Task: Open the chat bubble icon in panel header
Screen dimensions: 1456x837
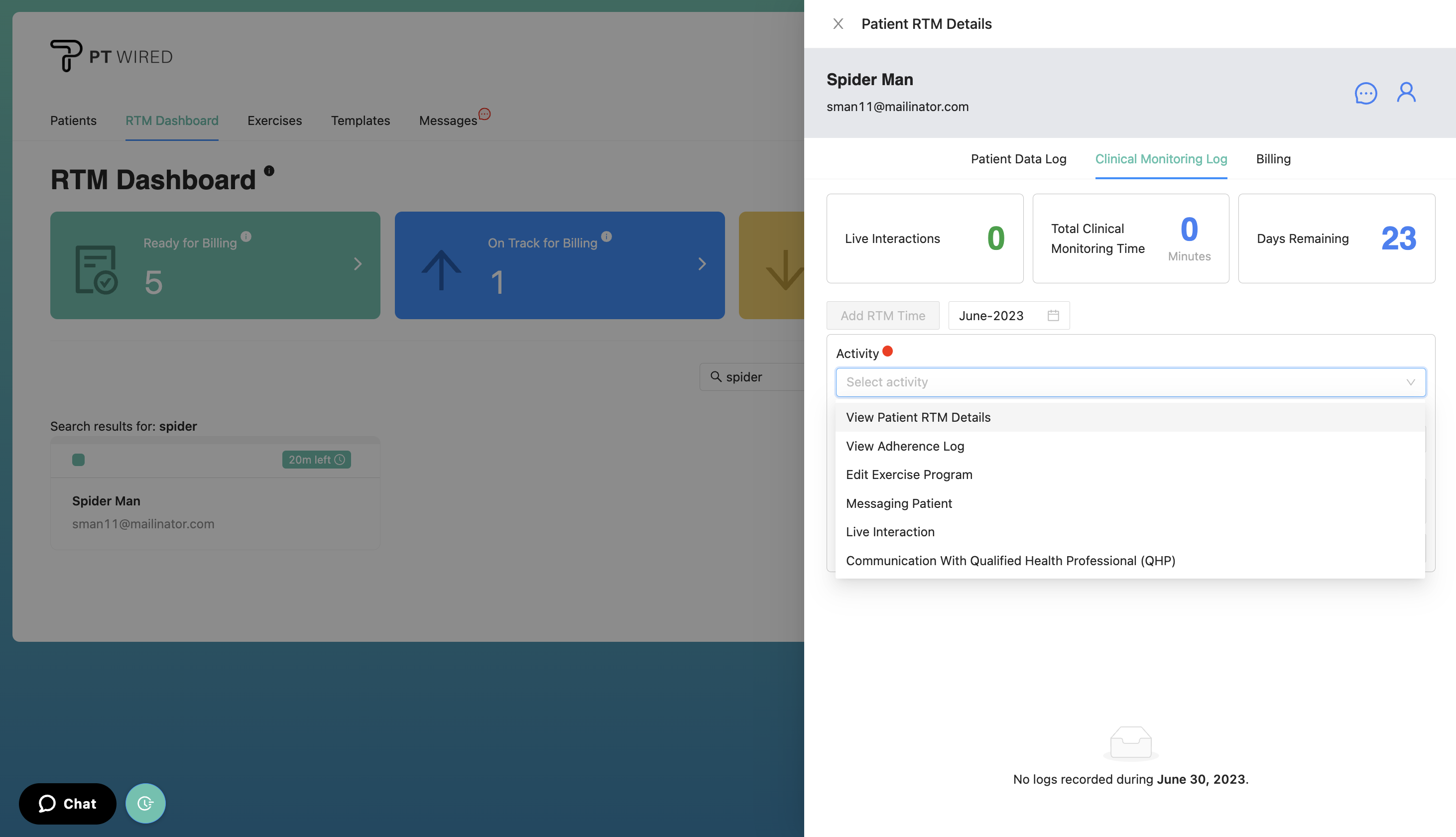Action: coord(1365,93)
